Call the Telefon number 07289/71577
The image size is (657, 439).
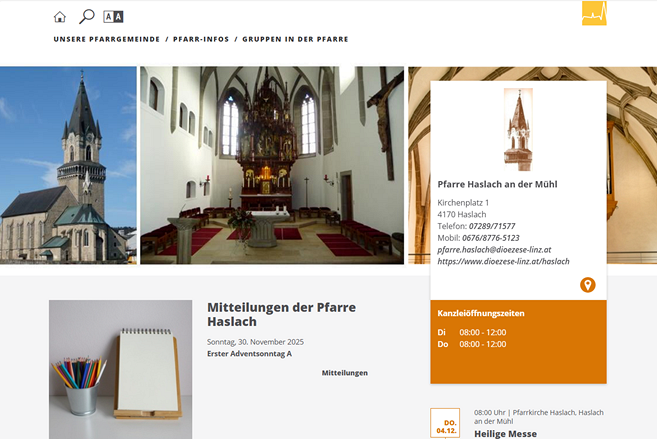[492, 226]
